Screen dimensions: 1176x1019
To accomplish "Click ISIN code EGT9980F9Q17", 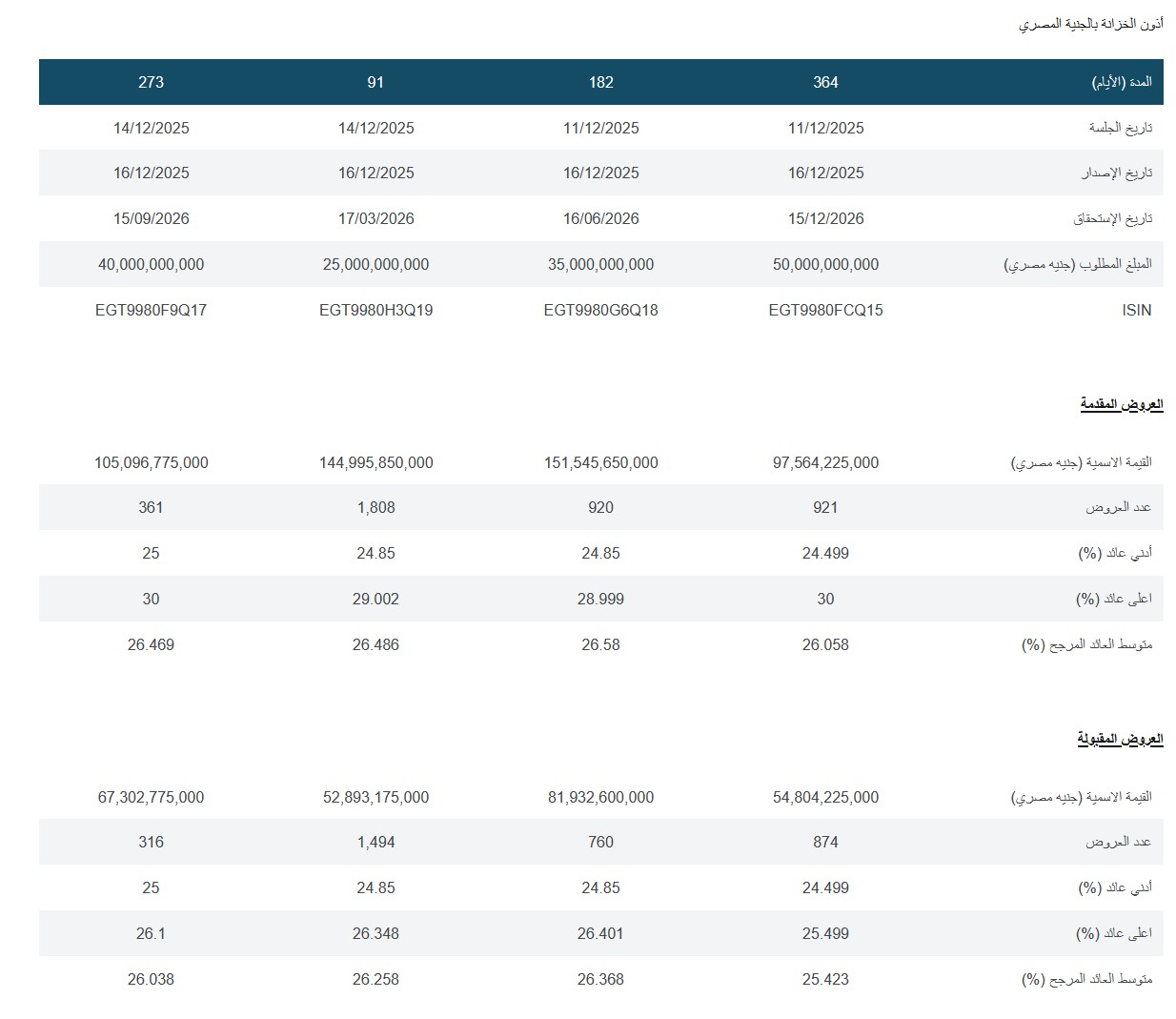I will tap(151, 310).
